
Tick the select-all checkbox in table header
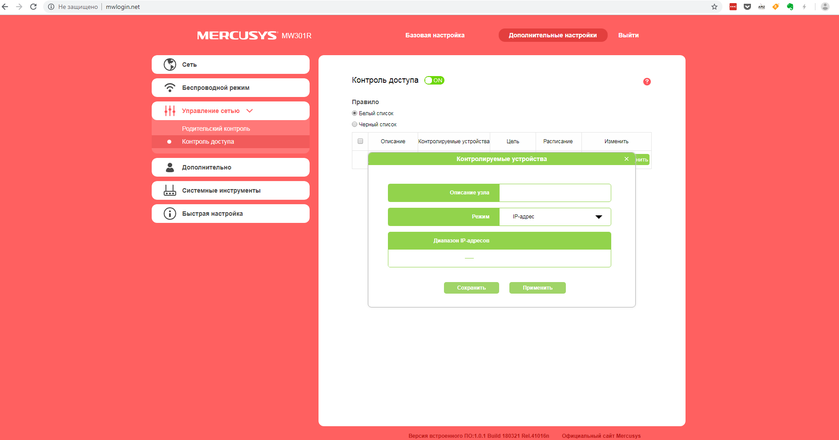361,141
